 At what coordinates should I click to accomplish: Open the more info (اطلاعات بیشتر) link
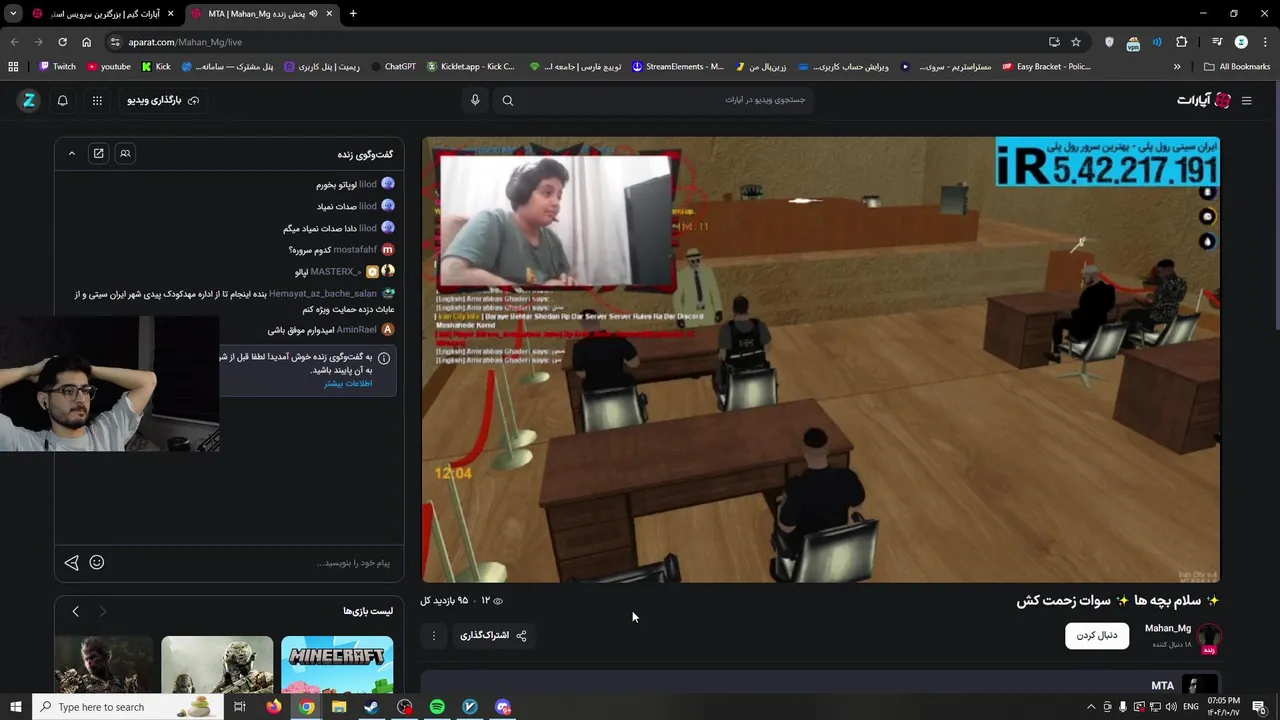(348, 383)
